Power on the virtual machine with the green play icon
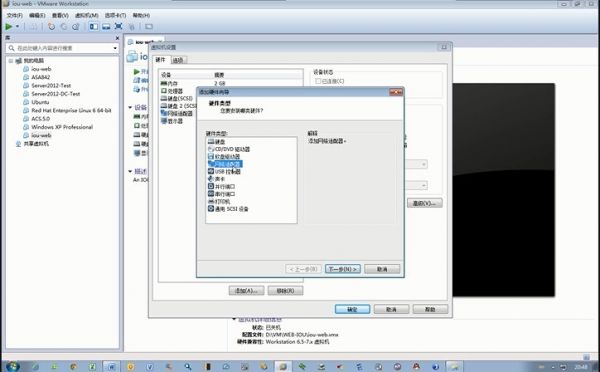The image size is (600, 372). click(x=8, y=26)
